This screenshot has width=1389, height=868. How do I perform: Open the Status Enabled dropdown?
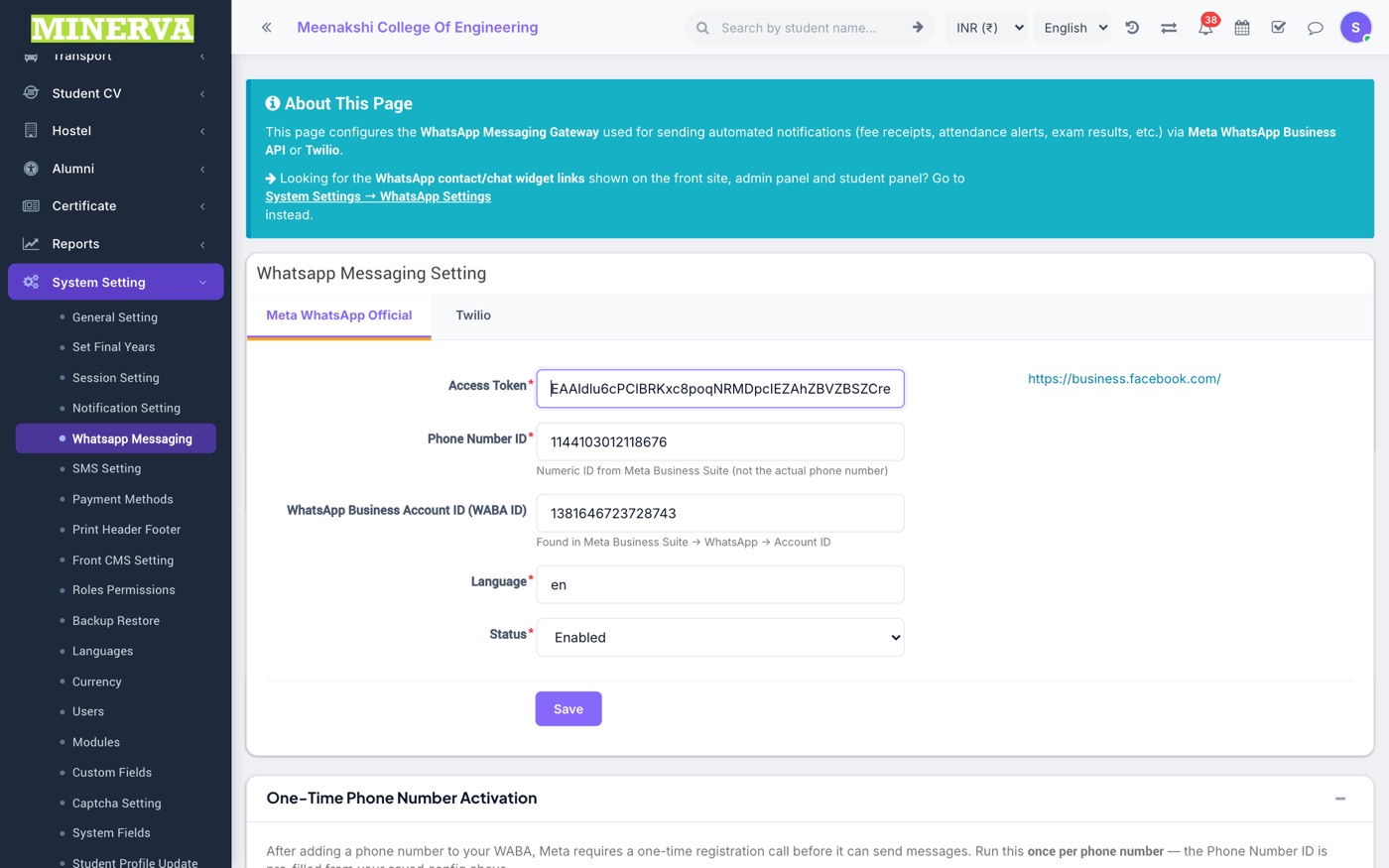[720, 638]
